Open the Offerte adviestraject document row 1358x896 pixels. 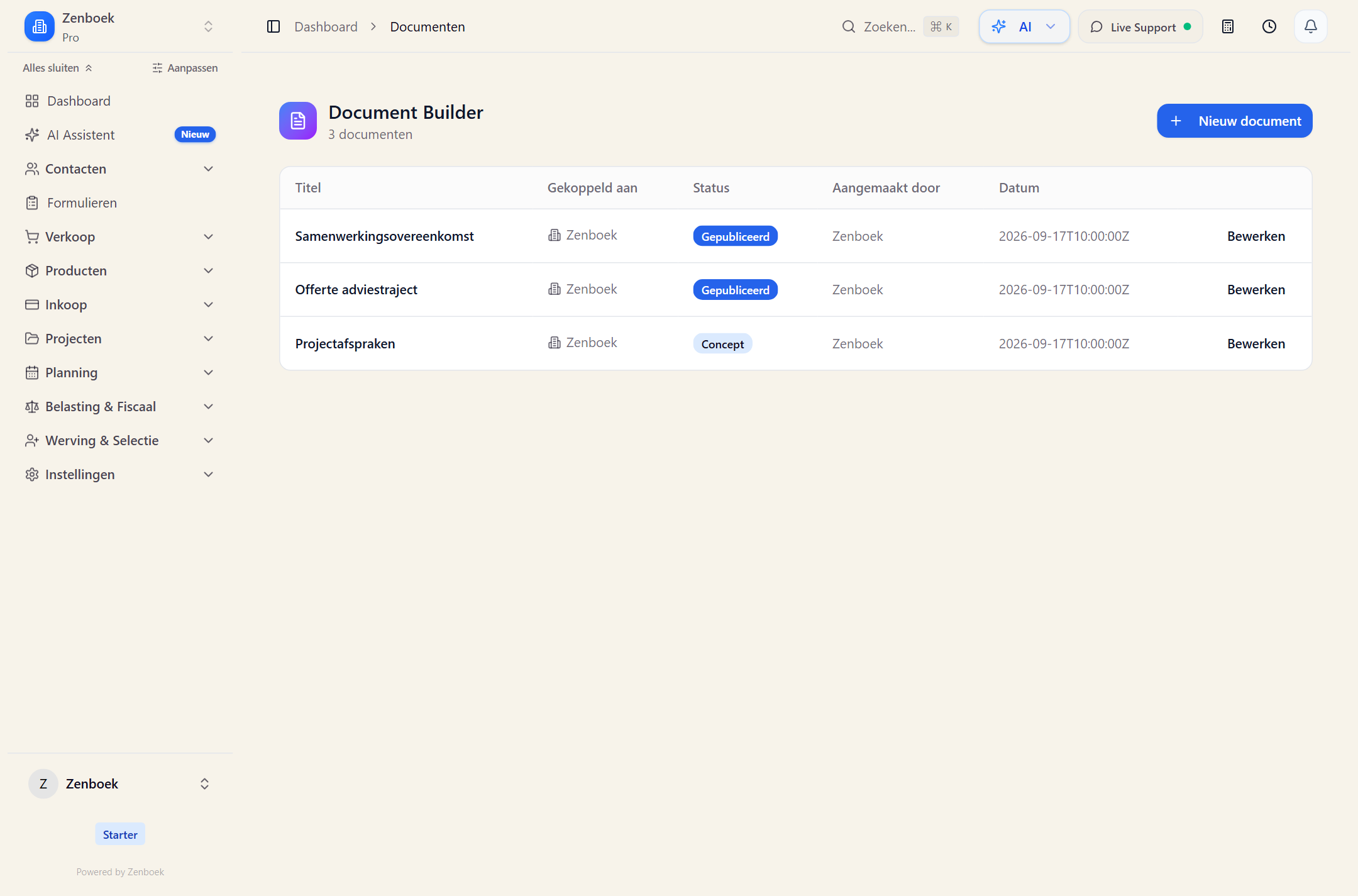(x=795, y=289)
